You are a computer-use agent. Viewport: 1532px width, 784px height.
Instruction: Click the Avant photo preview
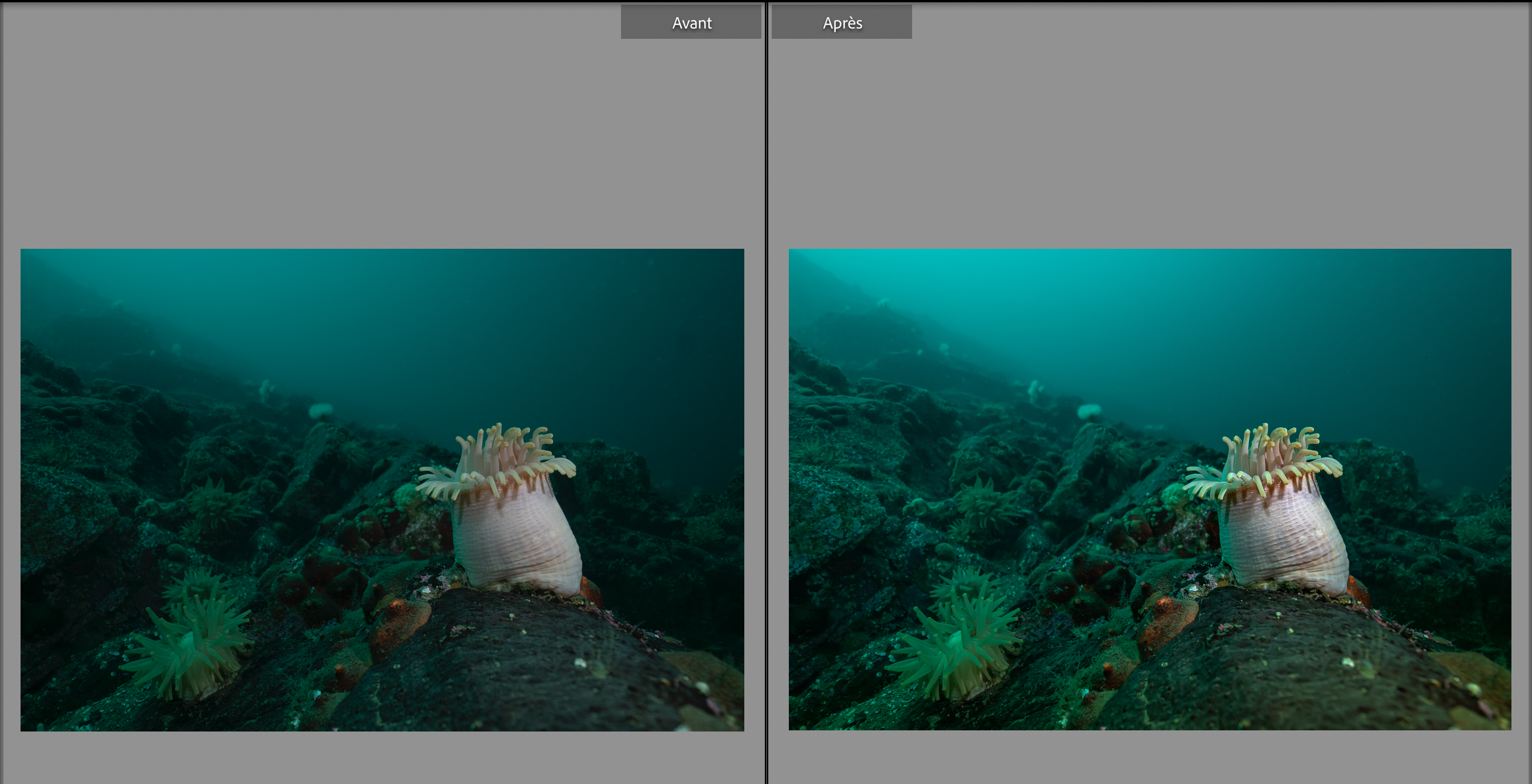tap(382, 489)
